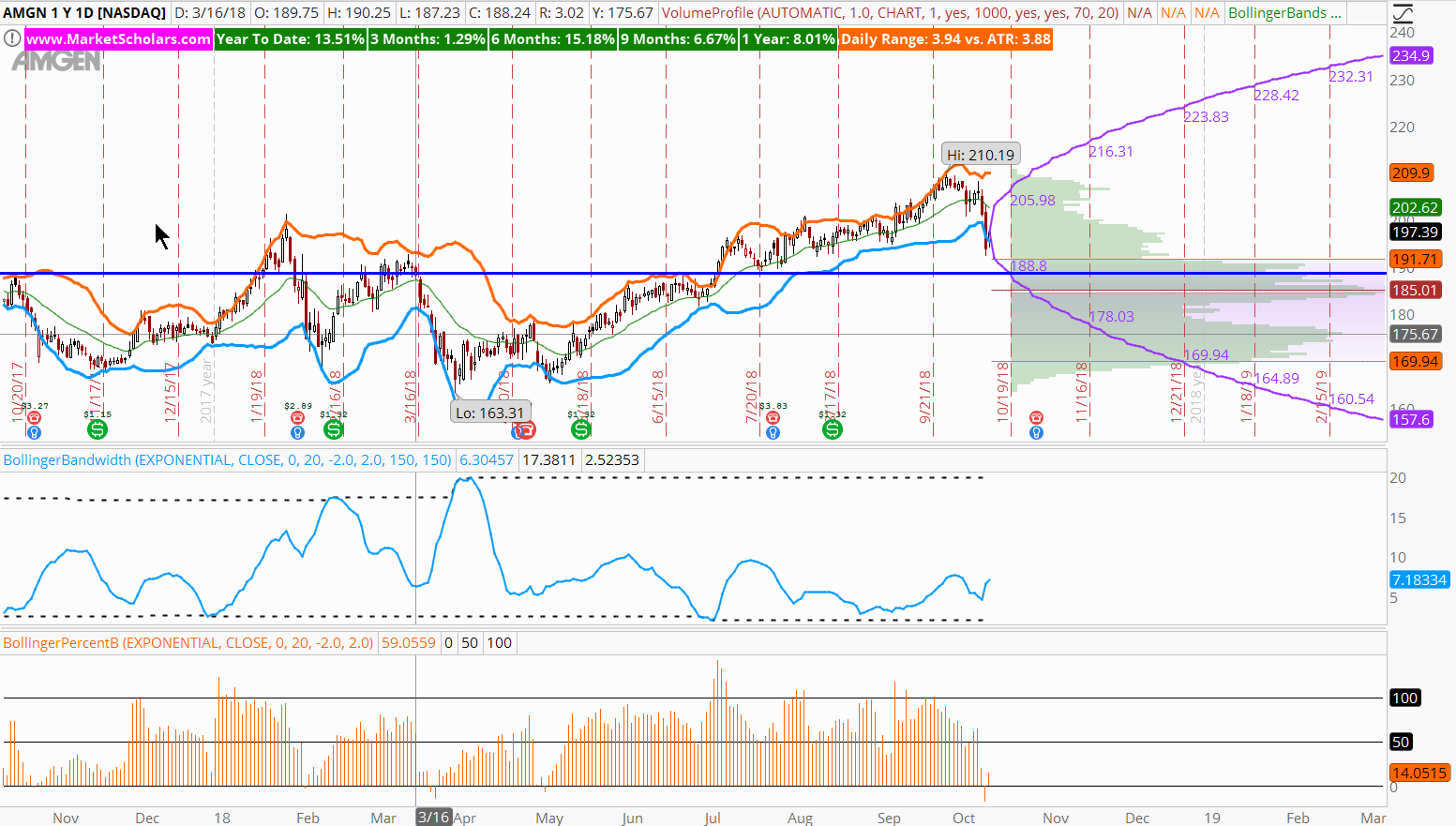Click the orange 209.9 price axis label
The height and width of the screenshot is (826, 1456).
pos(1411,173)
